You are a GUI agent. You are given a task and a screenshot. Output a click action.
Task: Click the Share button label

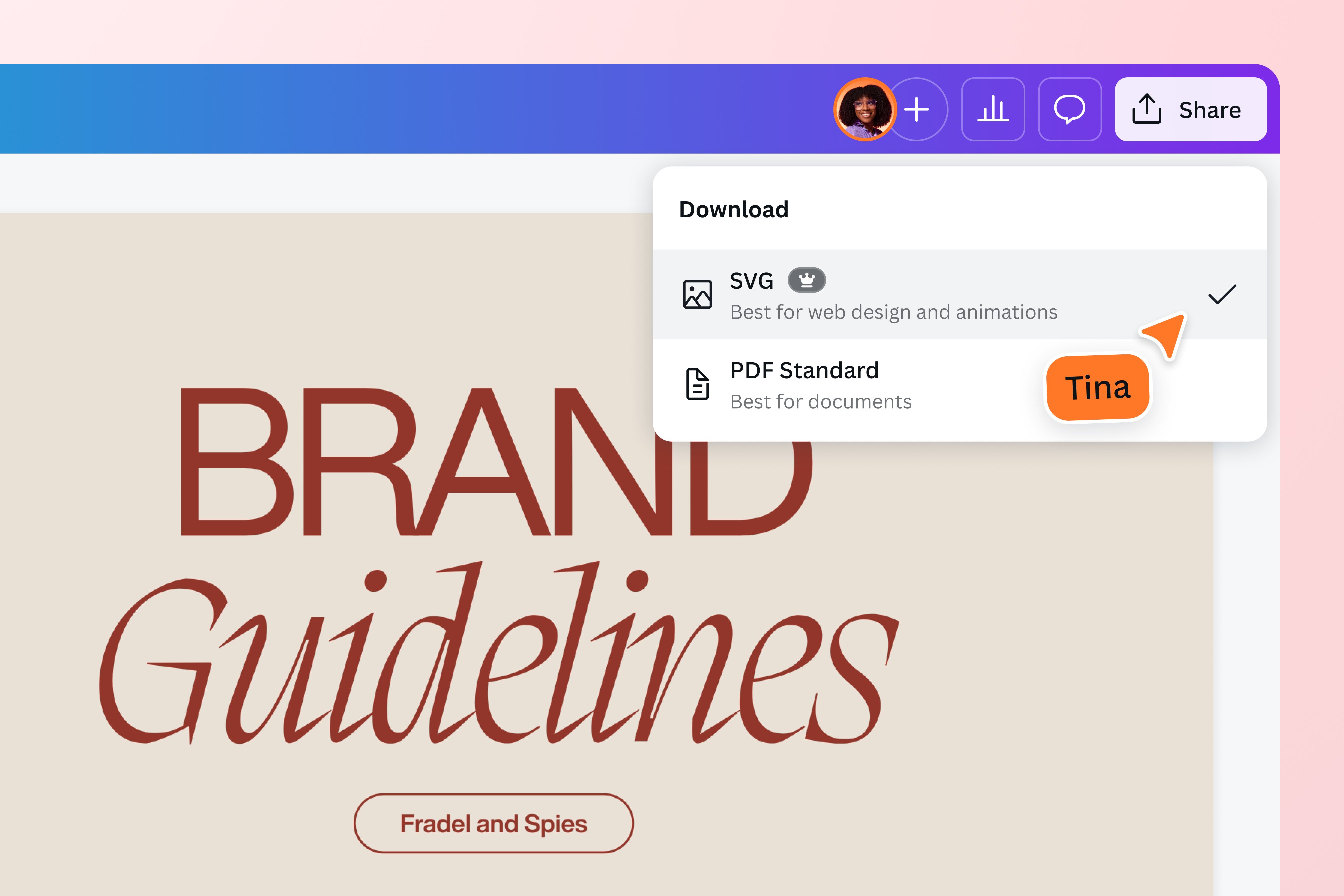click(1210, 110)
